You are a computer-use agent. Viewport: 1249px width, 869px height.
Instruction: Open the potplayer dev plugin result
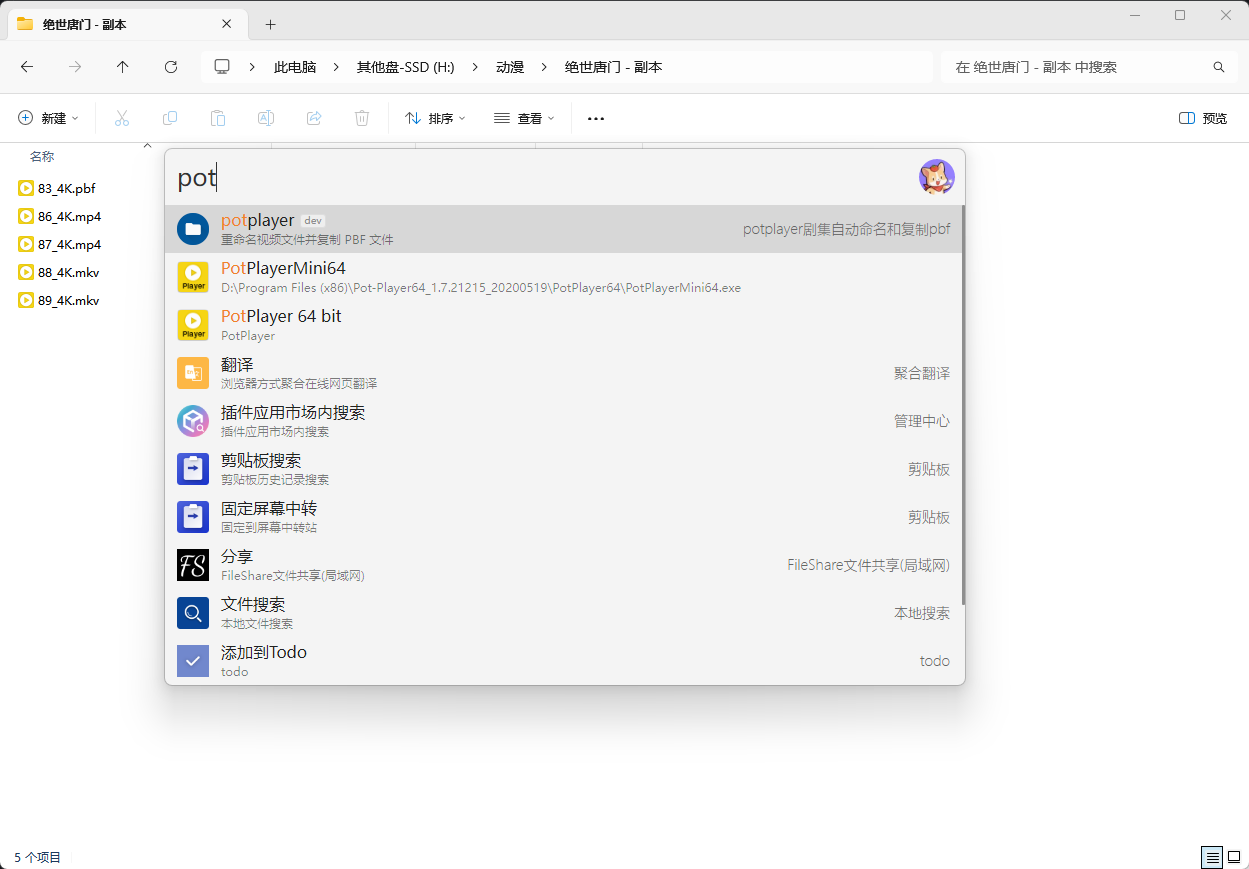click(564, 229)
